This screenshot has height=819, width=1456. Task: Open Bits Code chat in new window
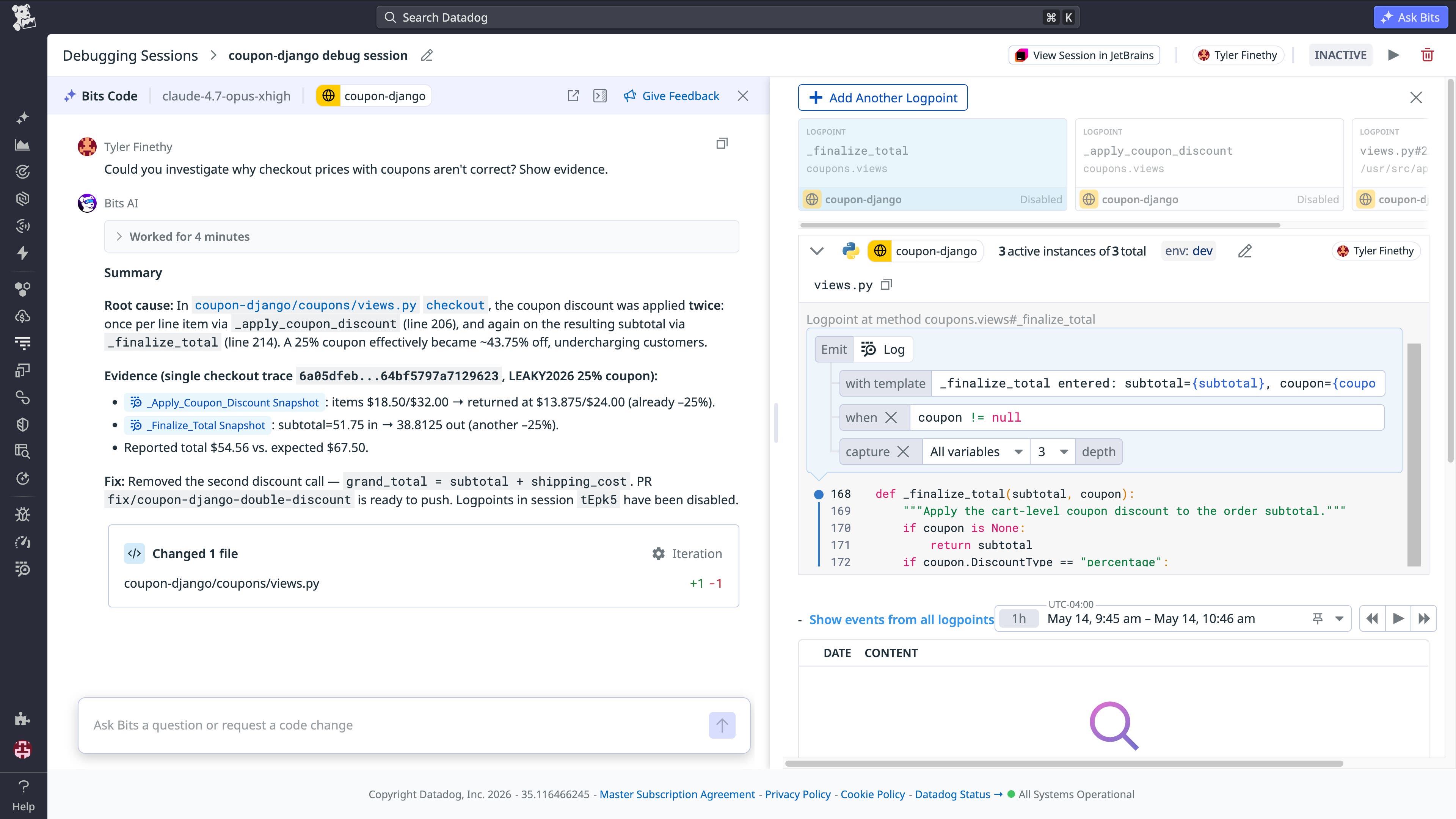[x=573, y=96]
